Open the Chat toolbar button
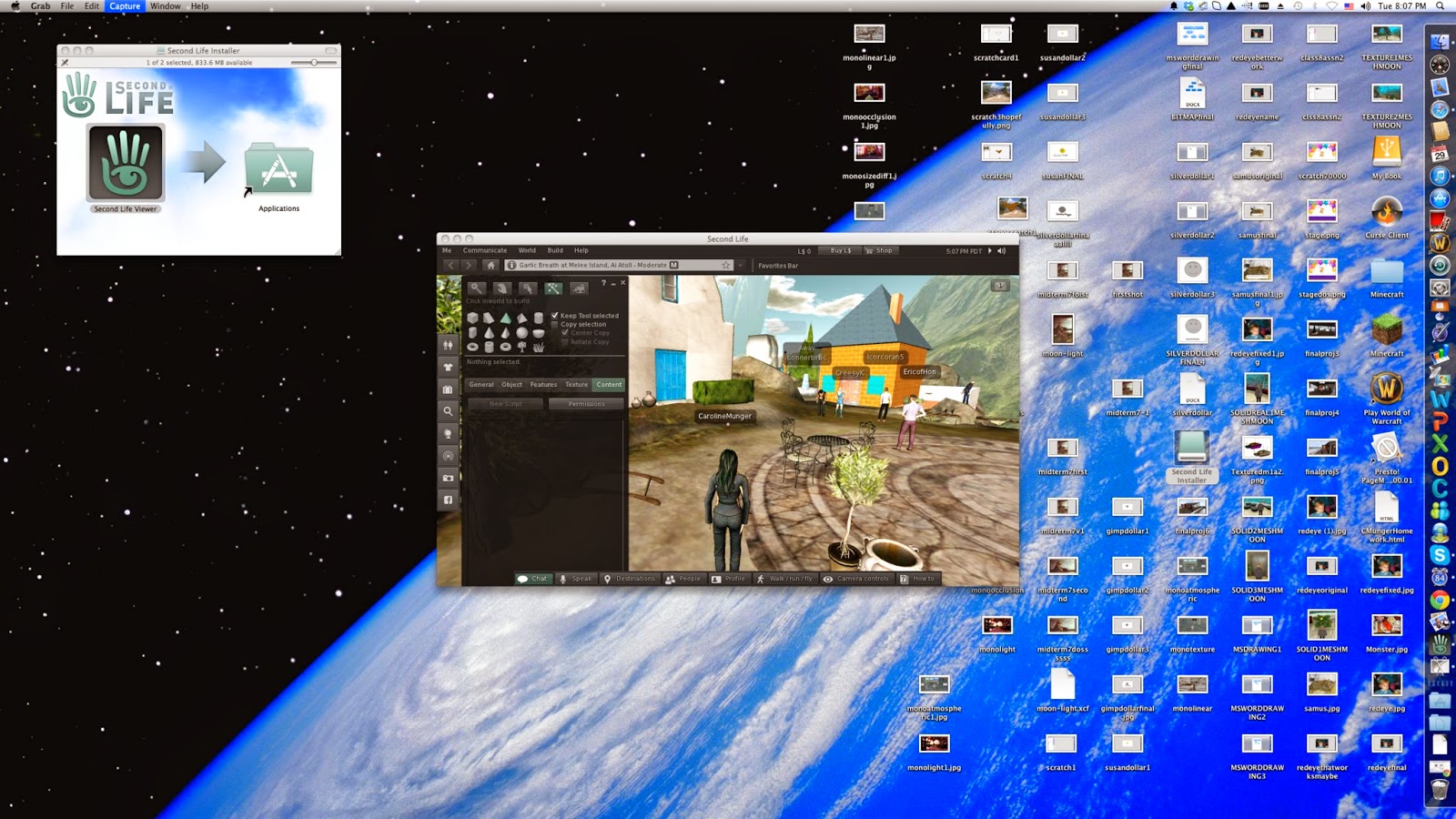 [534, 579]
